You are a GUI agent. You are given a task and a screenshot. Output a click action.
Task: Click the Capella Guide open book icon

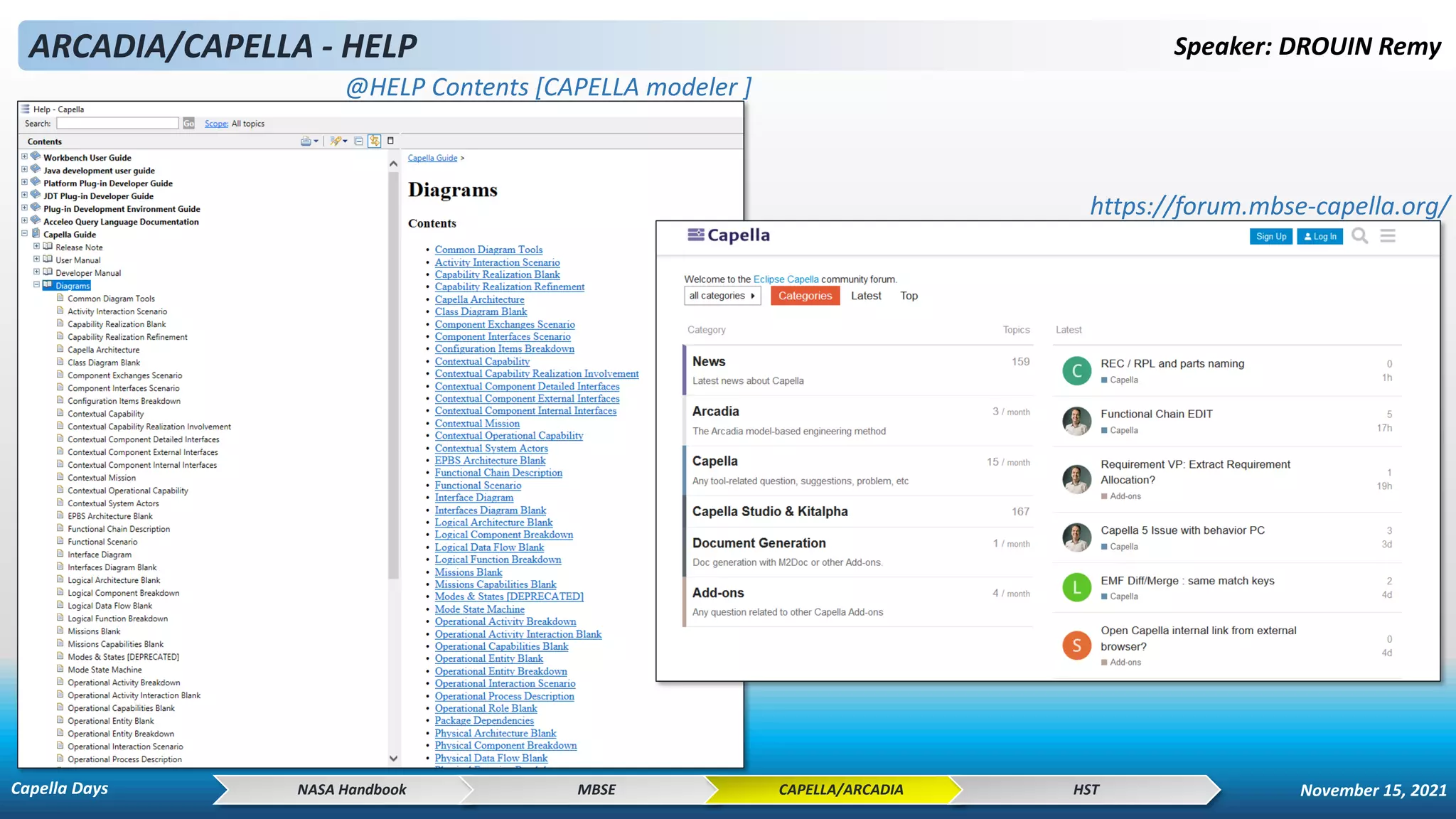coord(36,233)
